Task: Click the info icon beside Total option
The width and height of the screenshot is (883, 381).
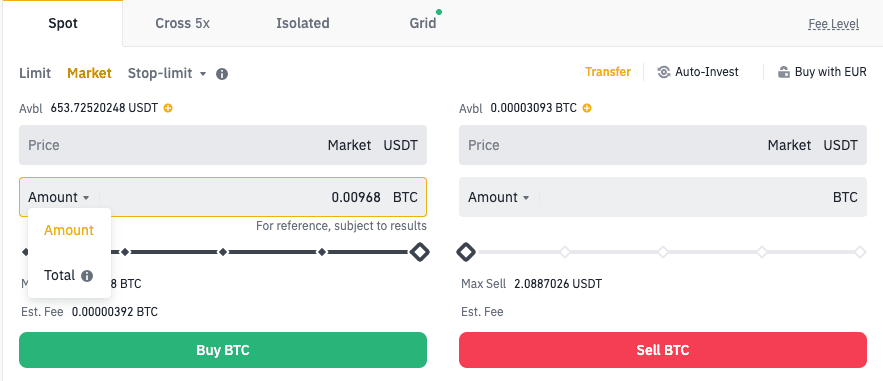Action: point(87,276)
